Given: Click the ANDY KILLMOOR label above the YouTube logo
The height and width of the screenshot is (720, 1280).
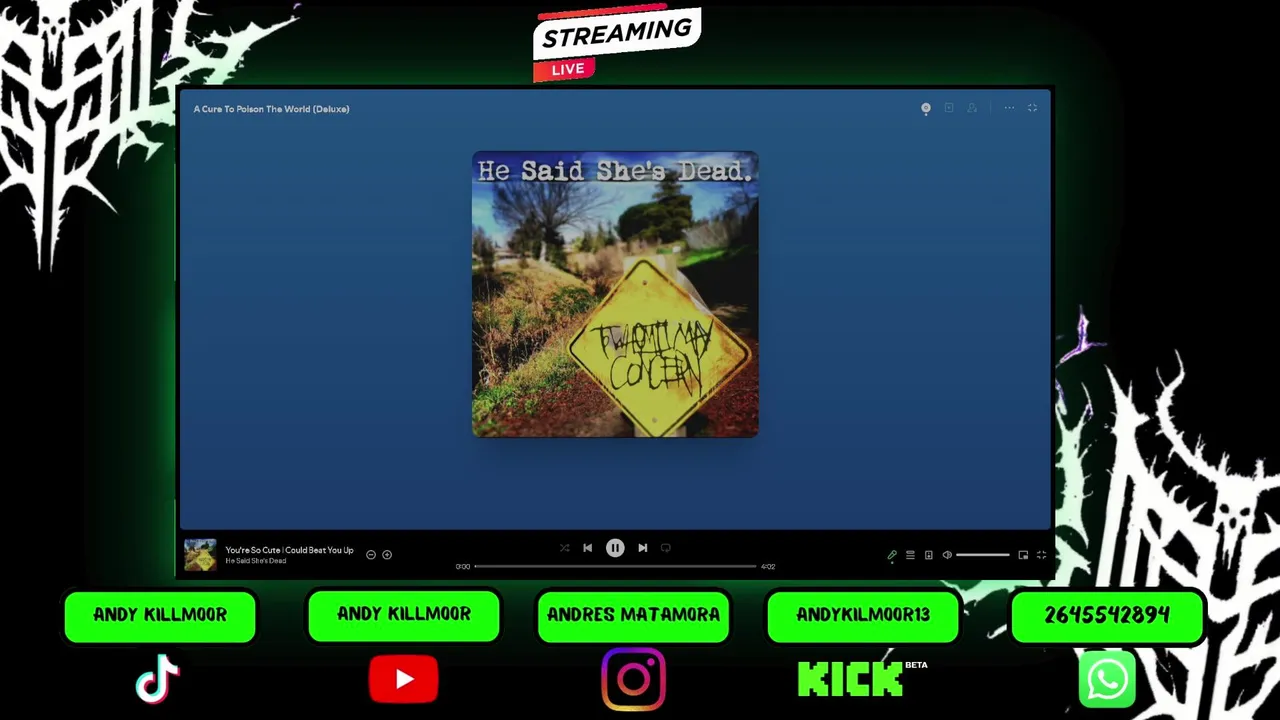Looking at the screenshot, I should point(404,614).
